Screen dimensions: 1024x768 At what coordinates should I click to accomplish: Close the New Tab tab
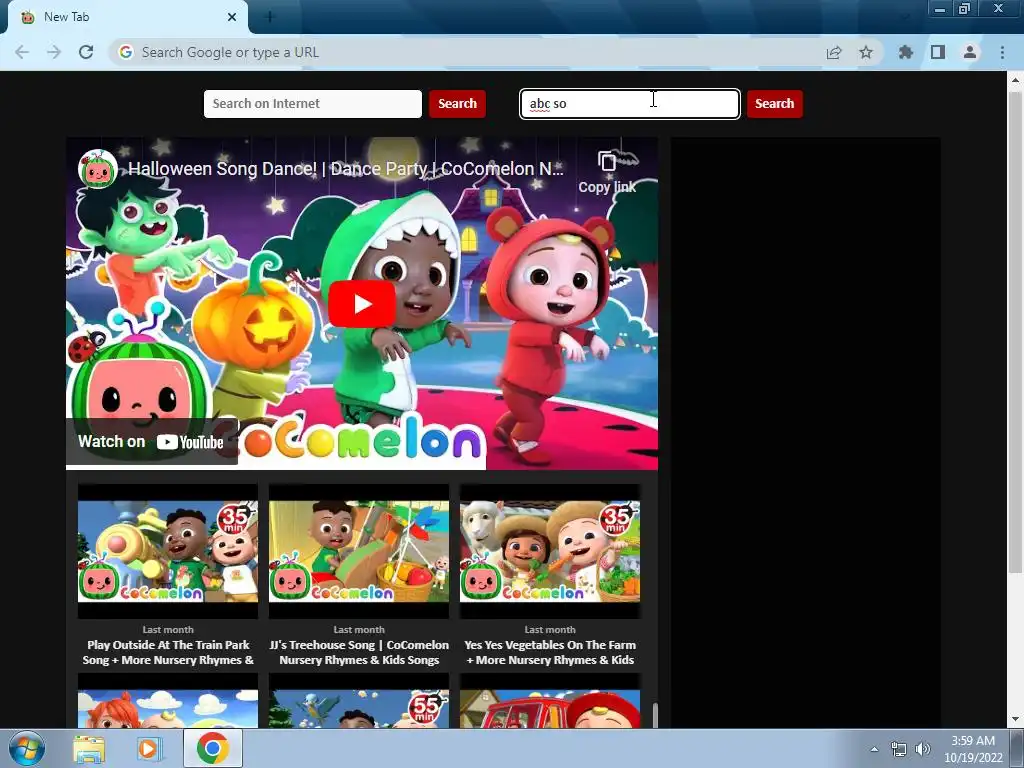pyautogui.click(x=232, y=17)
